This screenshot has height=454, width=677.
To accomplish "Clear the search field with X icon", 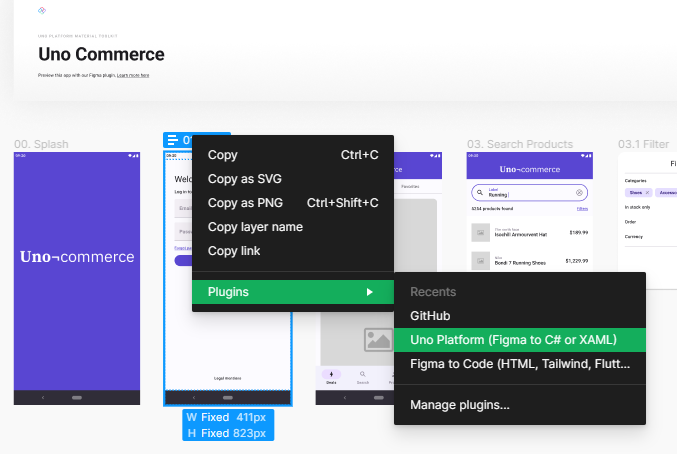I will pos(579,192).
